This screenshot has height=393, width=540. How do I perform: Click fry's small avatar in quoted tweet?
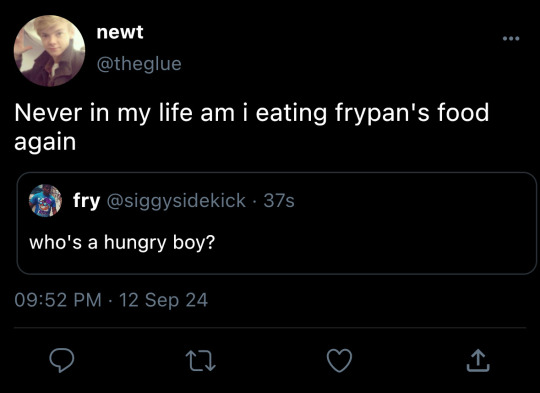point(45,200)
